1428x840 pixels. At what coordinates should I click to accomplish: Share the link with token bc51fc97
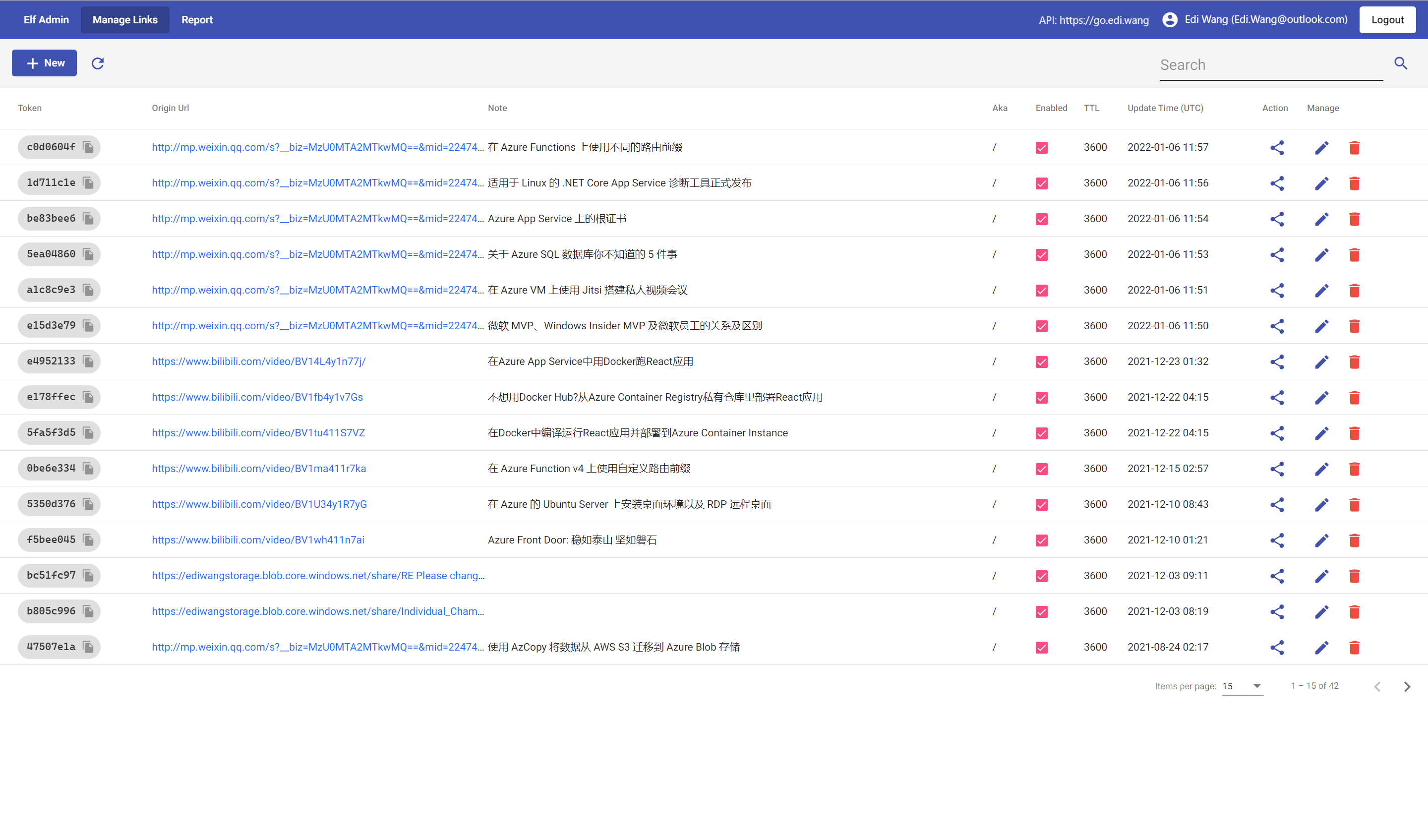(1277, 576)
